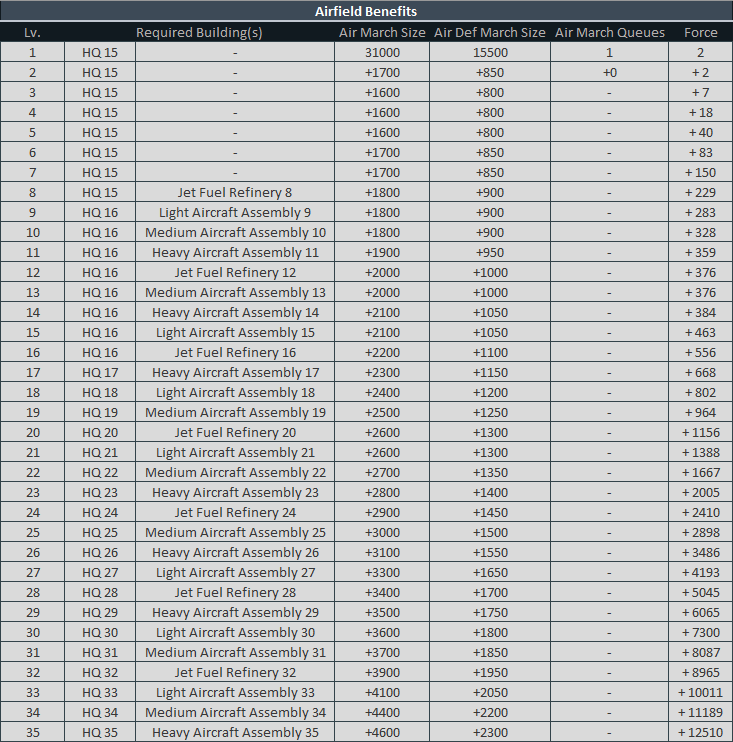Click the Medium Aircraft Assembly 34 cell
The image size is (733, 742).
pyautogui.click(x=235, y=712)
